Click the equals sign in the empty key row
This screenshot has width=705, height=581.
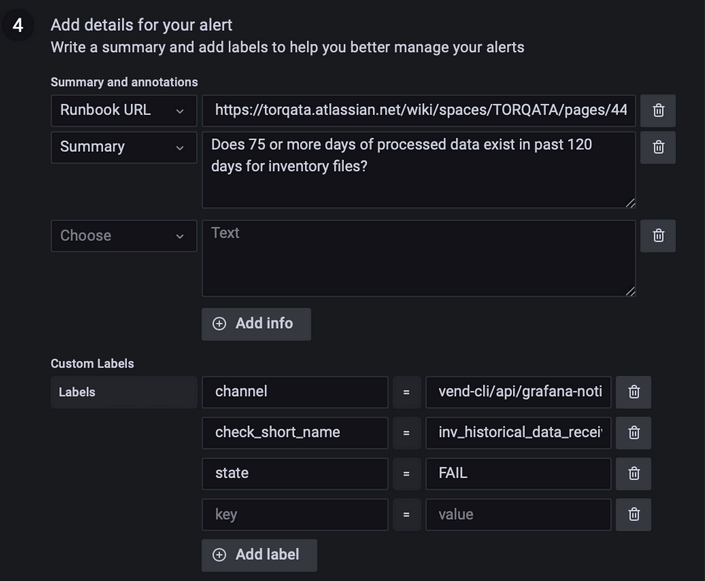tap(406, 514)
